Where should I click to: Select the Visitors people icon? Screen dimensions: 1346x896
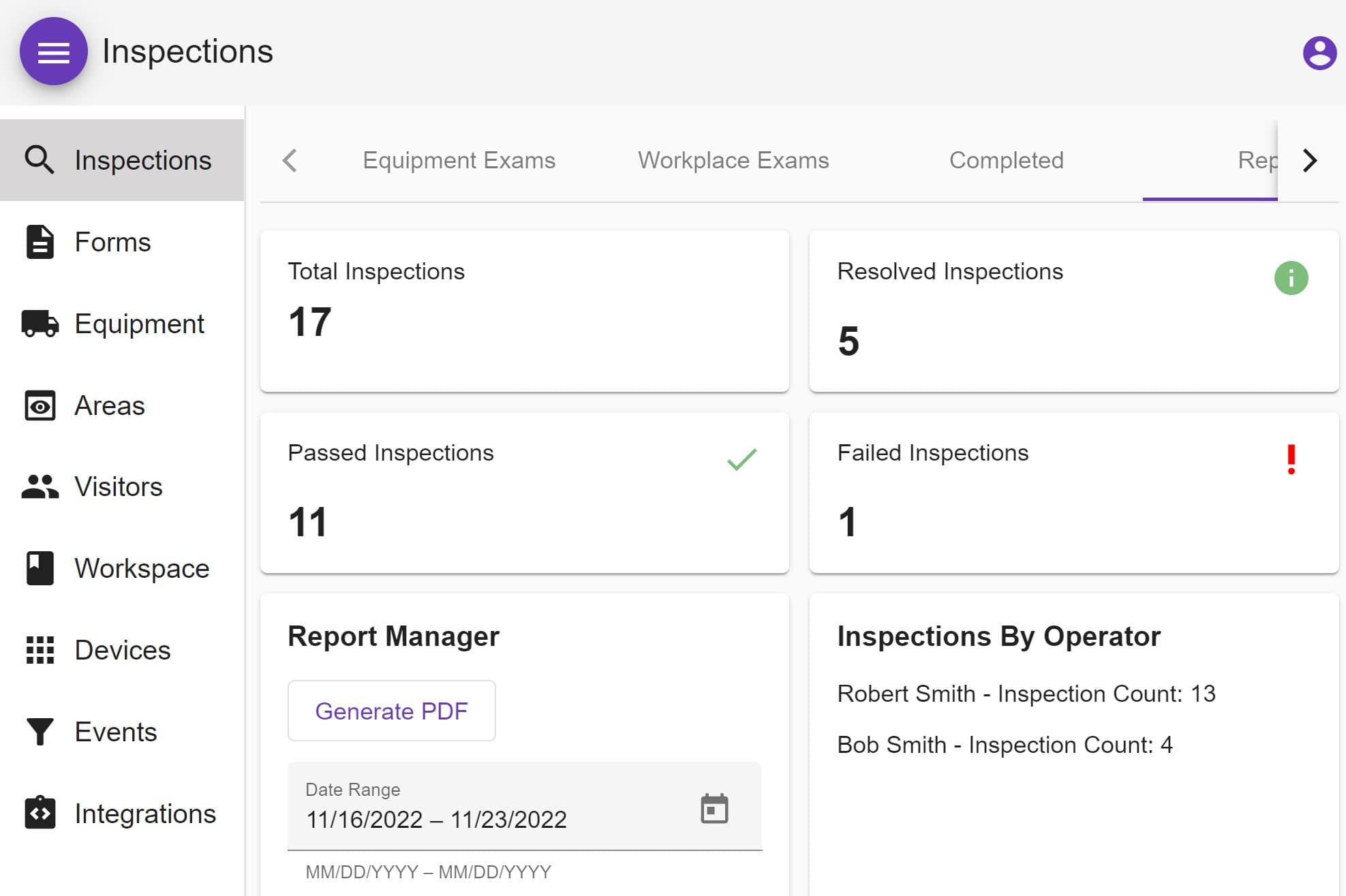pyautogui.click(x=40, y=486)
